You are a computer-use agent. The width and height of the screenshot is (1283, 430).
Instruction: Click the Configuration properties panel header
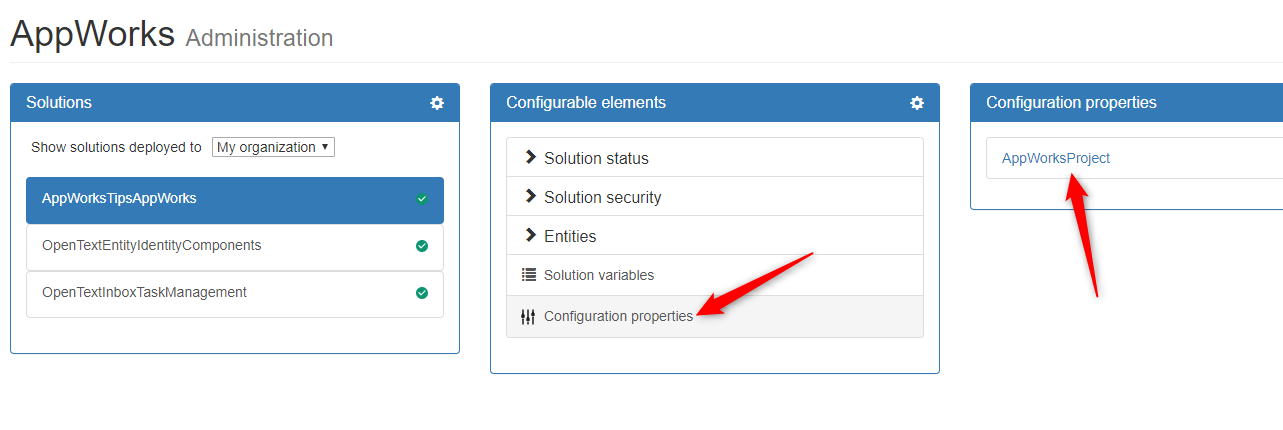pyautogui.click(x=1071, y=102)
